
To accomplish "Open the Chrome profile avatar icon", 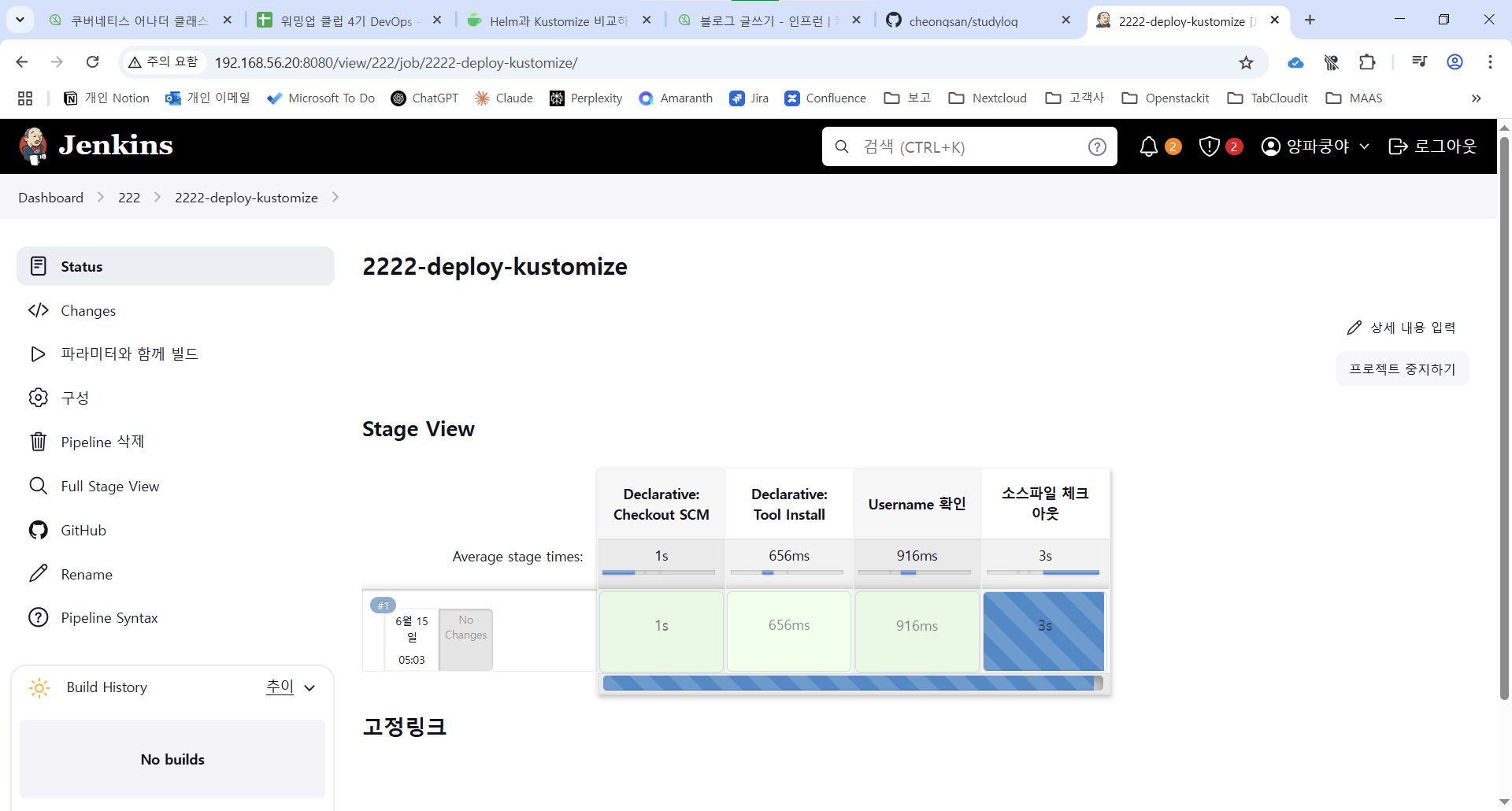I will tap(1455, 62).
